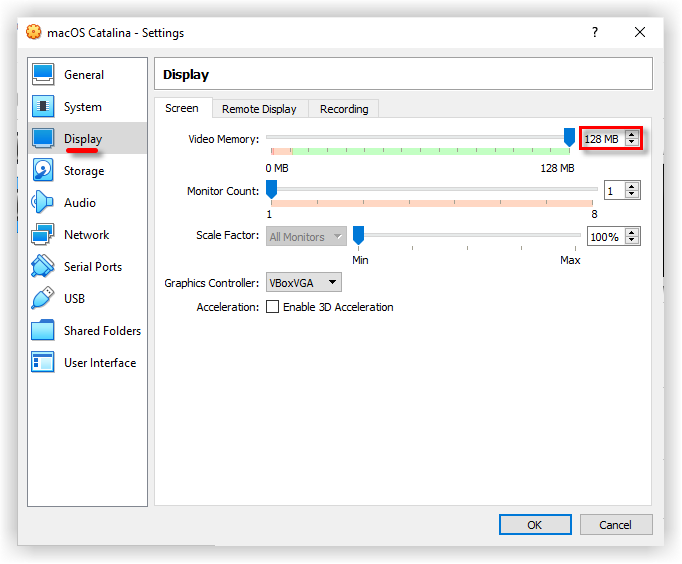Increase Monitor Count with up arrow
The height and width of the screenshot is (564, 682).
(x=632, y=187)
